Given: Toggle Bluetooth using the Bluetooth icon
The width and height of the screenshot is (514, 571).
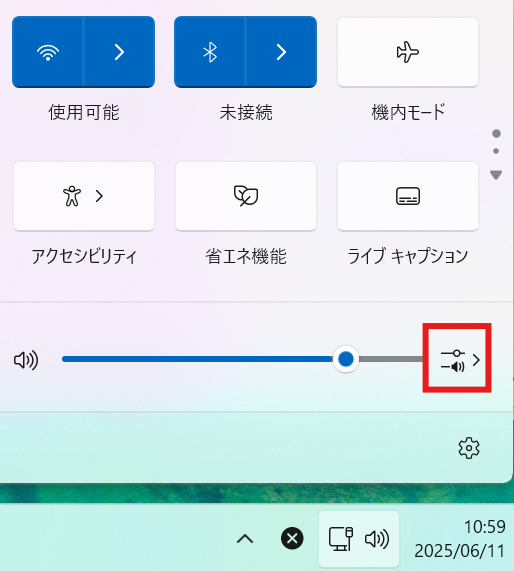Looking at the screenshot, I should pos(210,52).
